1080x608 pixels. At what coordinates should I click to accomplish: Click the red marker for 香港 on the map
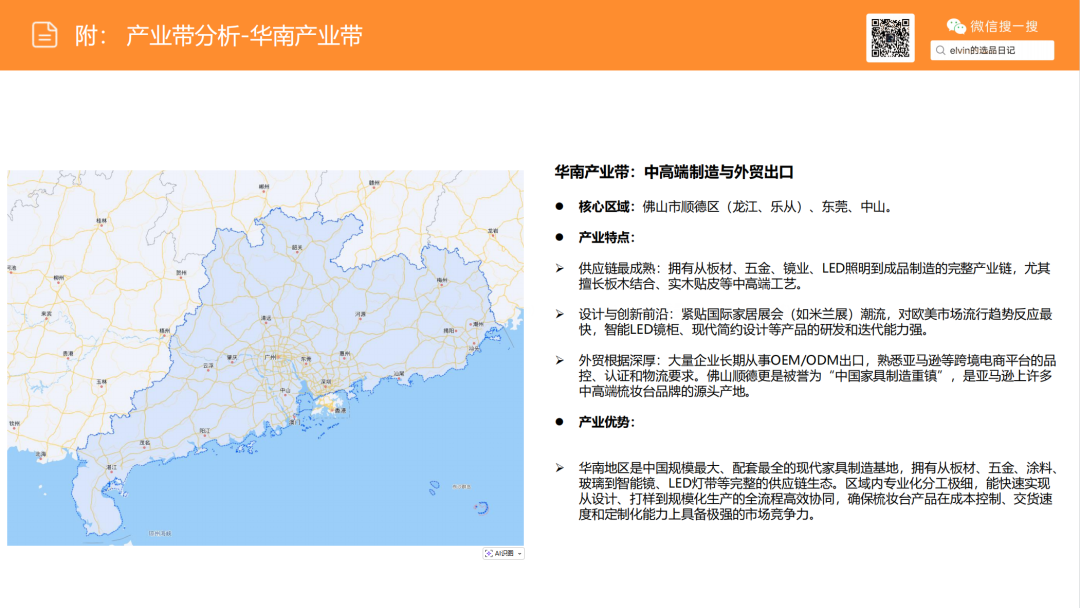pyautogui.click(x=332, y=409)
